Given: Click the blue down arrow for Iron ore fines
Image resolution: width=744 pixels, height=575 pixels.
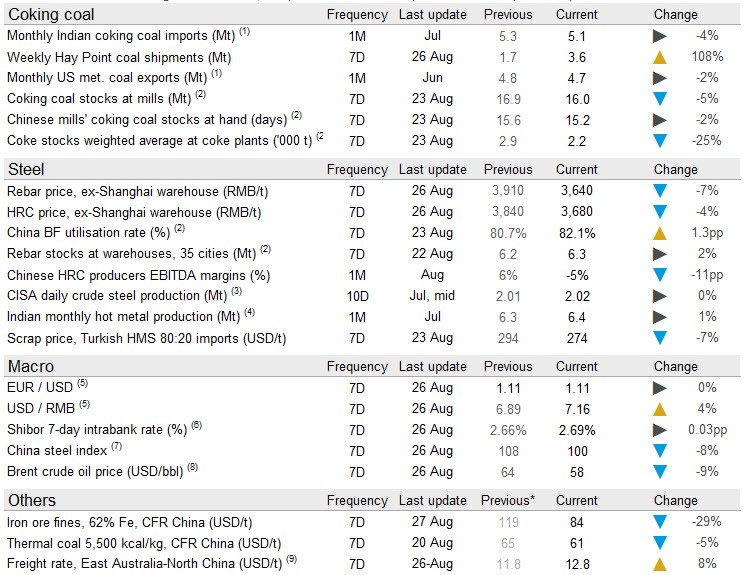Looking at the screenshot, I should pyautogui.click(x=659, y=521).
